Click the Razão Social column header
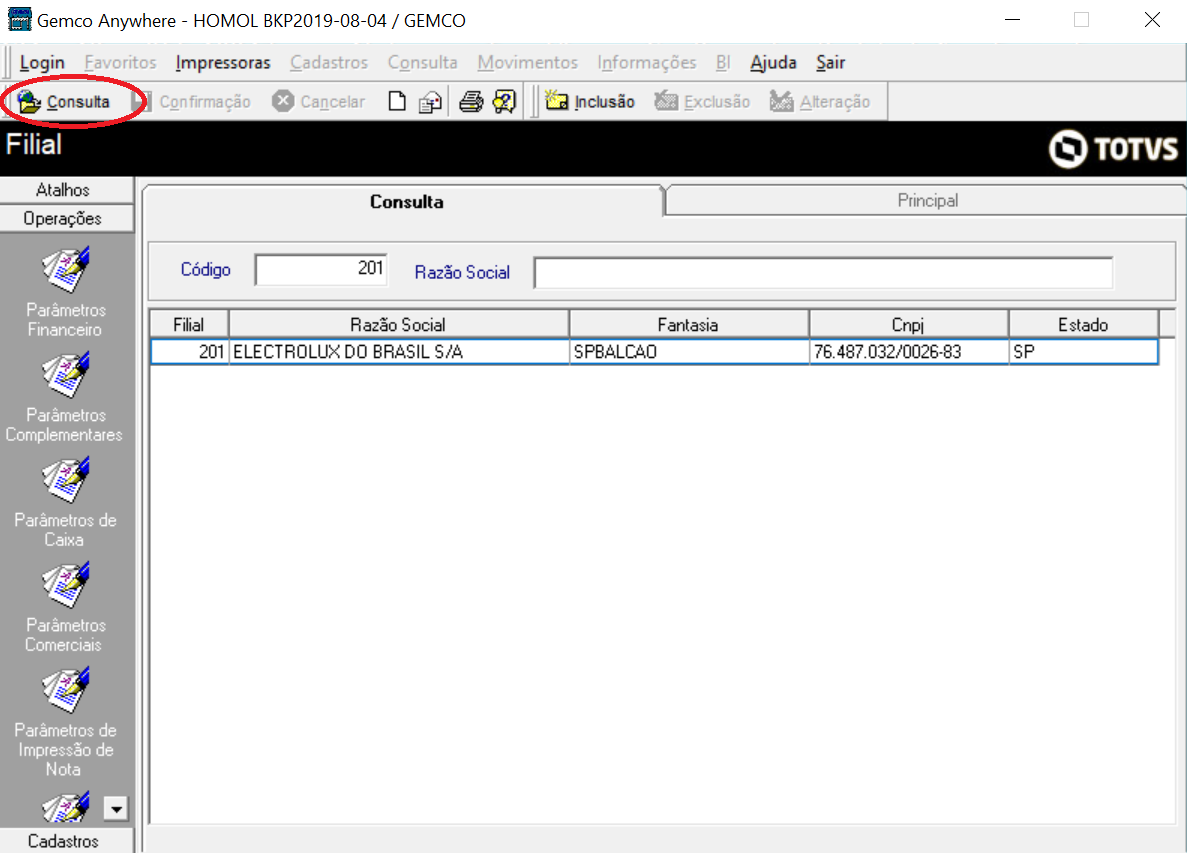 click(398, 325)
